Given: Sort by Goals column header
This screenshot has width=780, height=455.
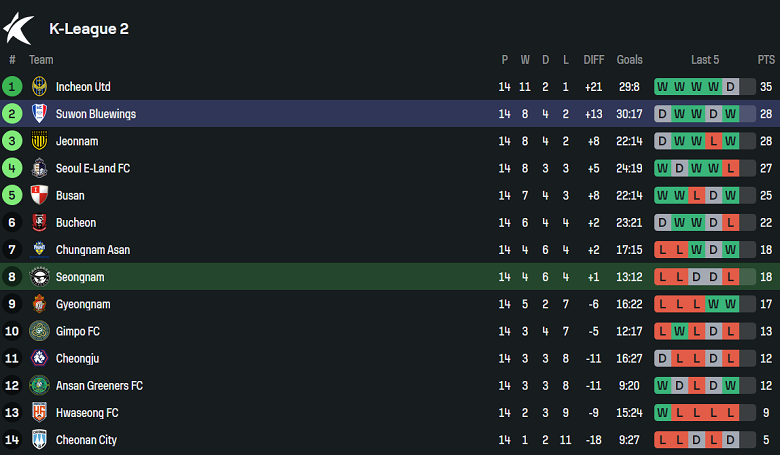Looking at the screenshot, I should coord(630,60).
